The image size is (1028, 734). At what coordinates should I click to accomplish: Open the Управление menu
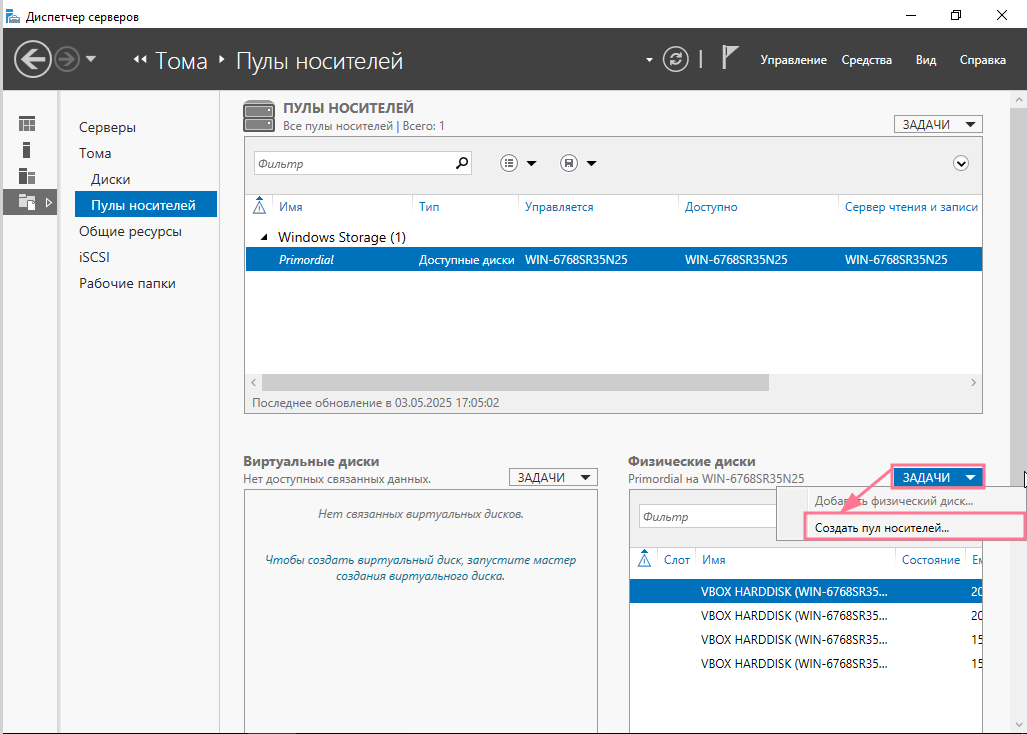coord(793,60)
